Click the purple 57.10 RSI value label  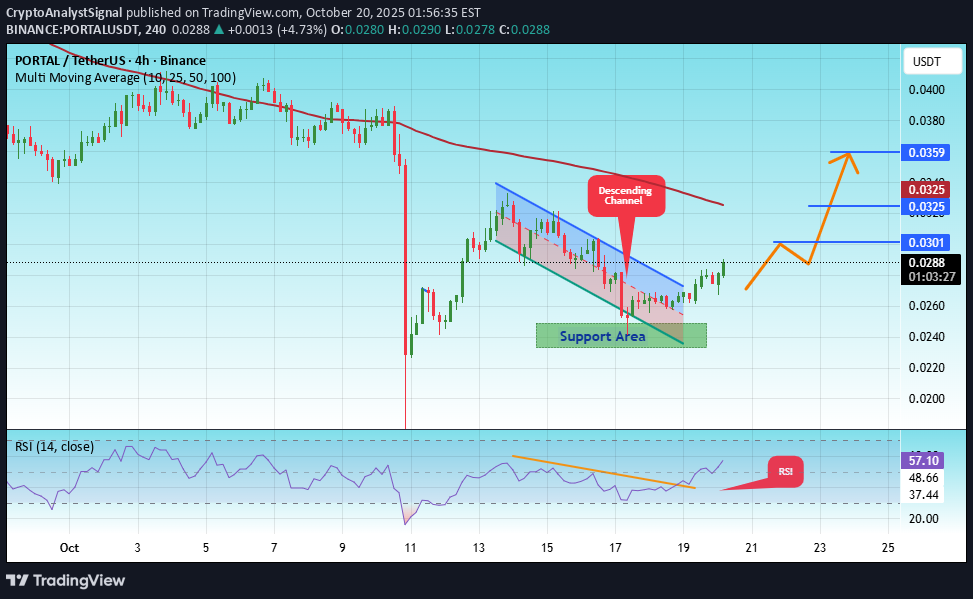[x=923, y=460]
